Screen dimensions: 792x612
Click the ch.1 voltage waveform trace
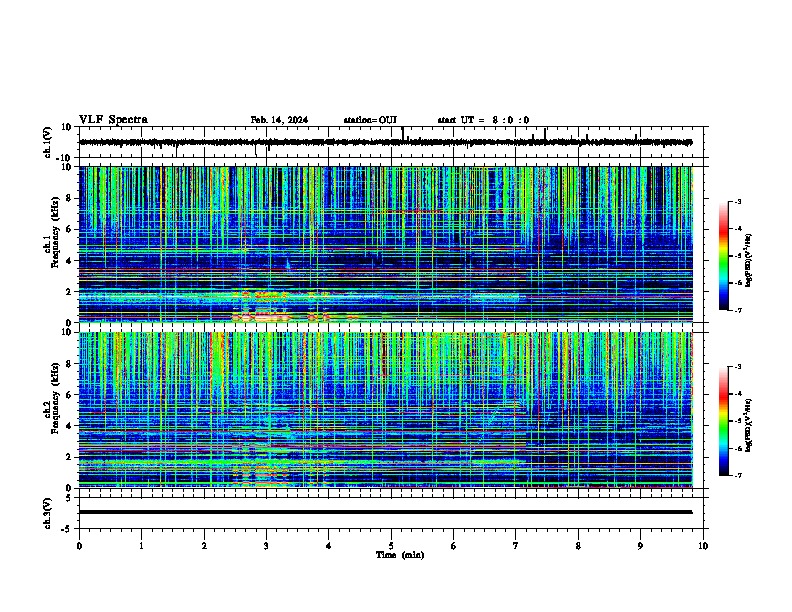385,142
